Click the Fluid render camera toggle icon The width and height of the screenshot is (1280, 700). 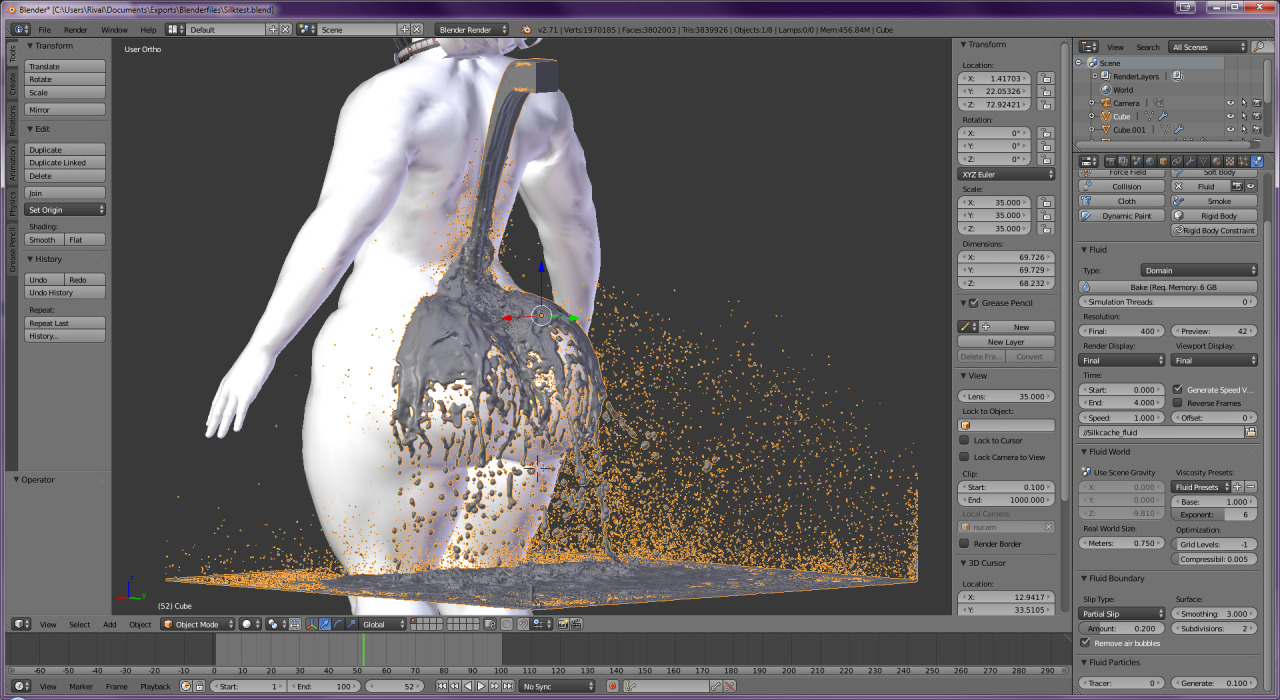click(1237, 186)
